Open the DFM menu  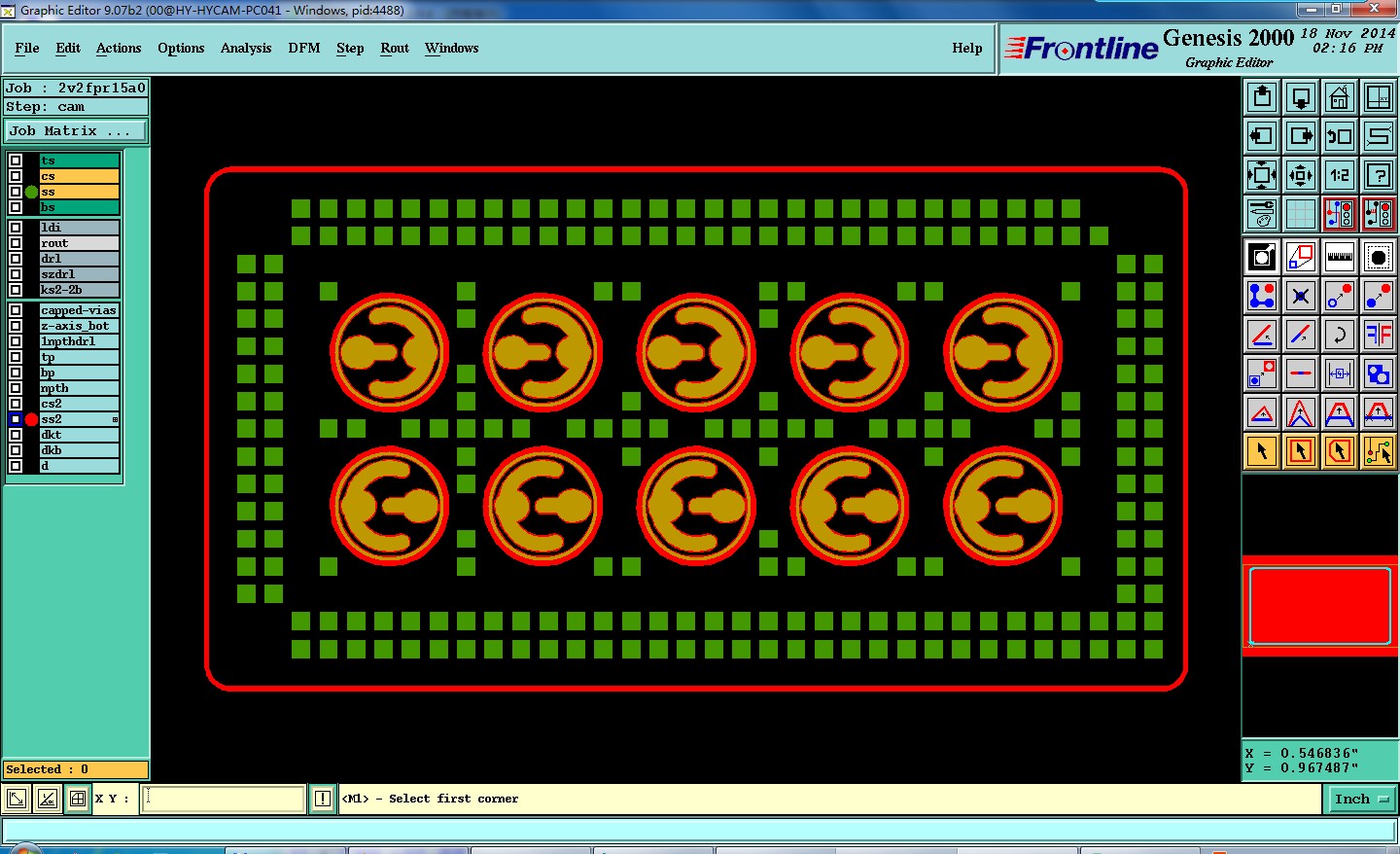click(x=304, y=48)
